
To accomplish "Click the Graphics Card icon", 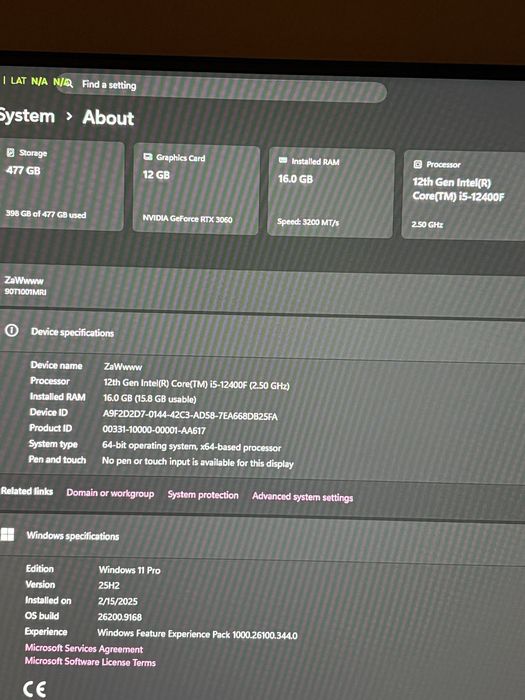I will pyautogui.click(x=148, y=157).
